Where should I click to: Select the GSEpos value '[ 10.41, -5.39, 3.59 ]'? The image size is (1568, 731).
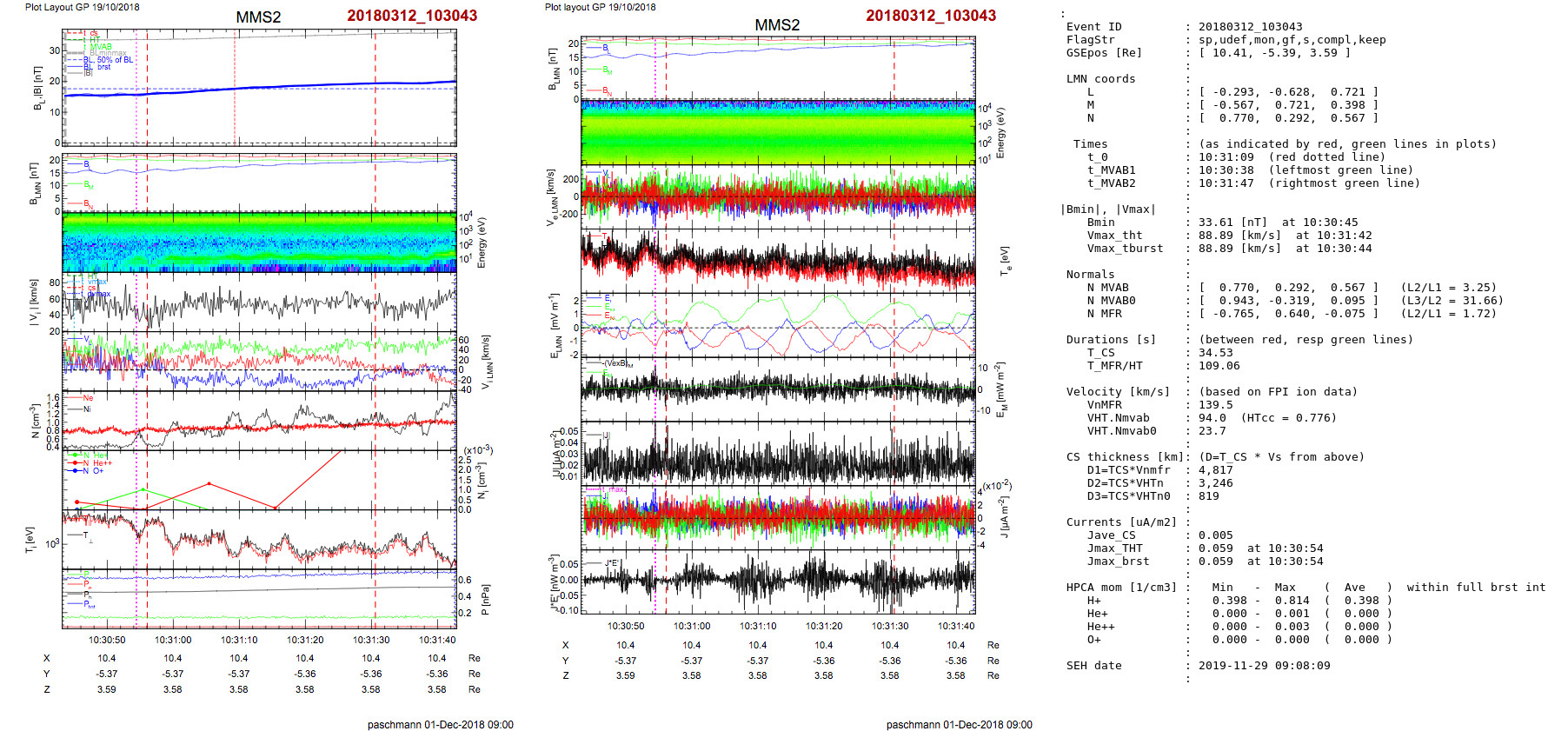point(1275,53)
